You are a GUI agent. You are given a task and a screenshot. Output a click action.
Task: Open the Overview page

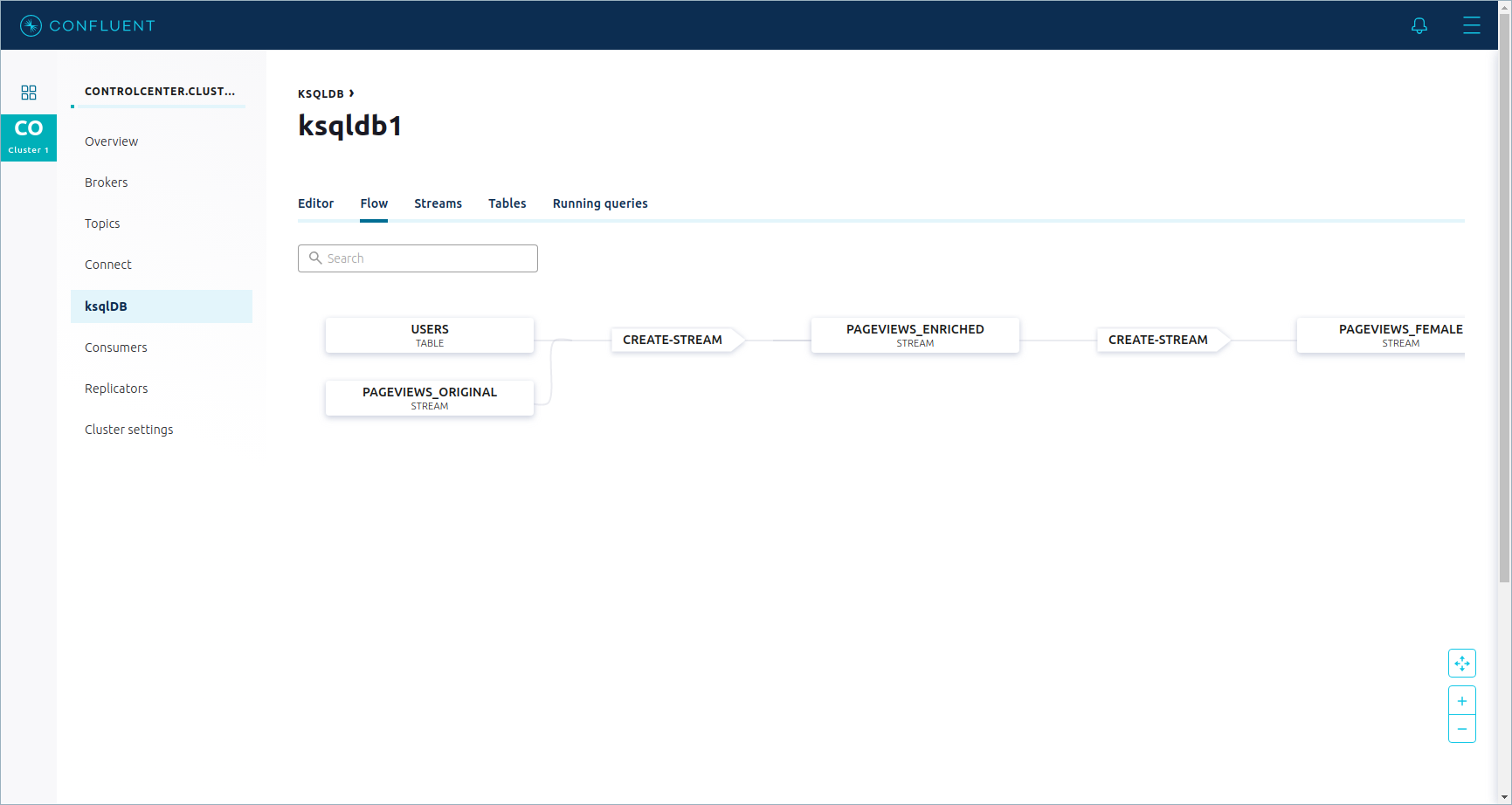pos(111,141)
